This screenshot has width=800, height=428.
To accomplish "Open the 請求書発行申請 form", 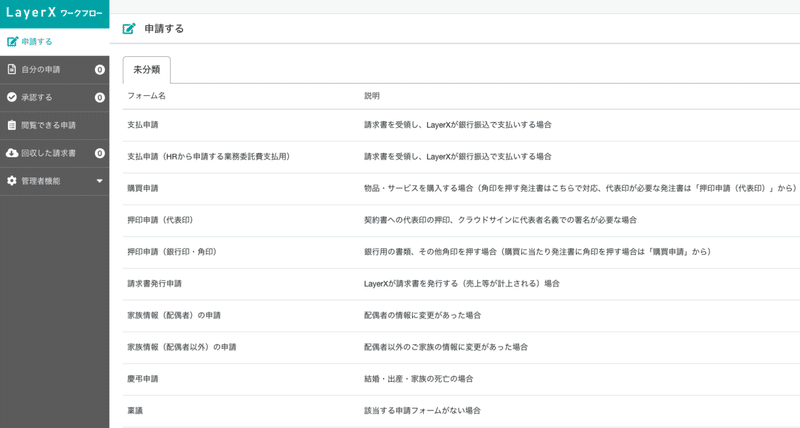I will point(155,284).
